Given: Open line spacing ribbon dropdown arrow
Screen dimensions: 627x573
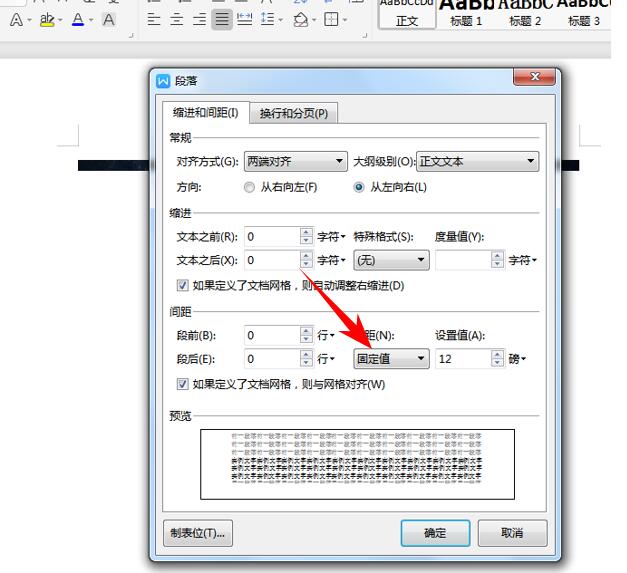Looking at the screenshot, I should click(x=280, y=20).
